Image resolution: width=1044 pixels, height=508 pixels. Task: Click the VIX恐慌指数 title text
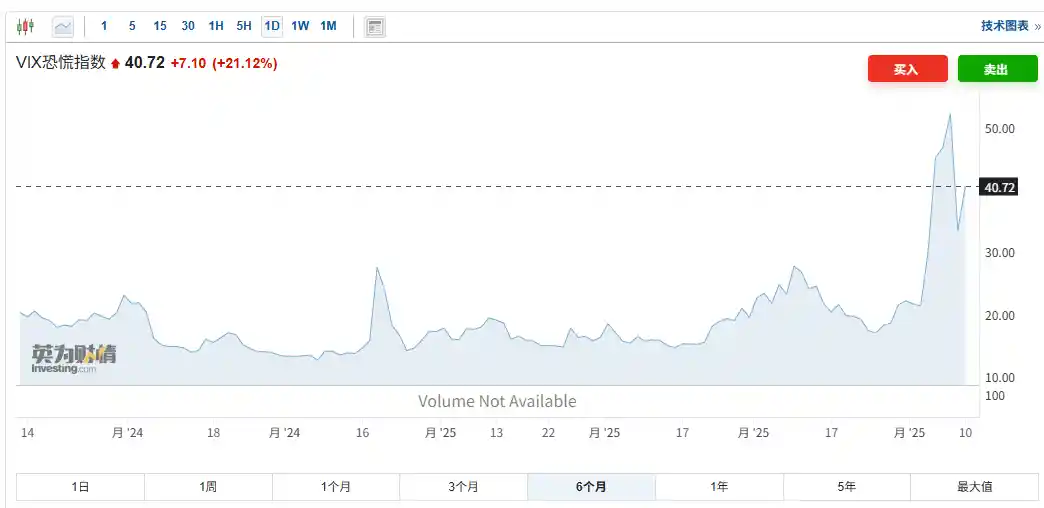pyautogui.click(x=61, y=63)
